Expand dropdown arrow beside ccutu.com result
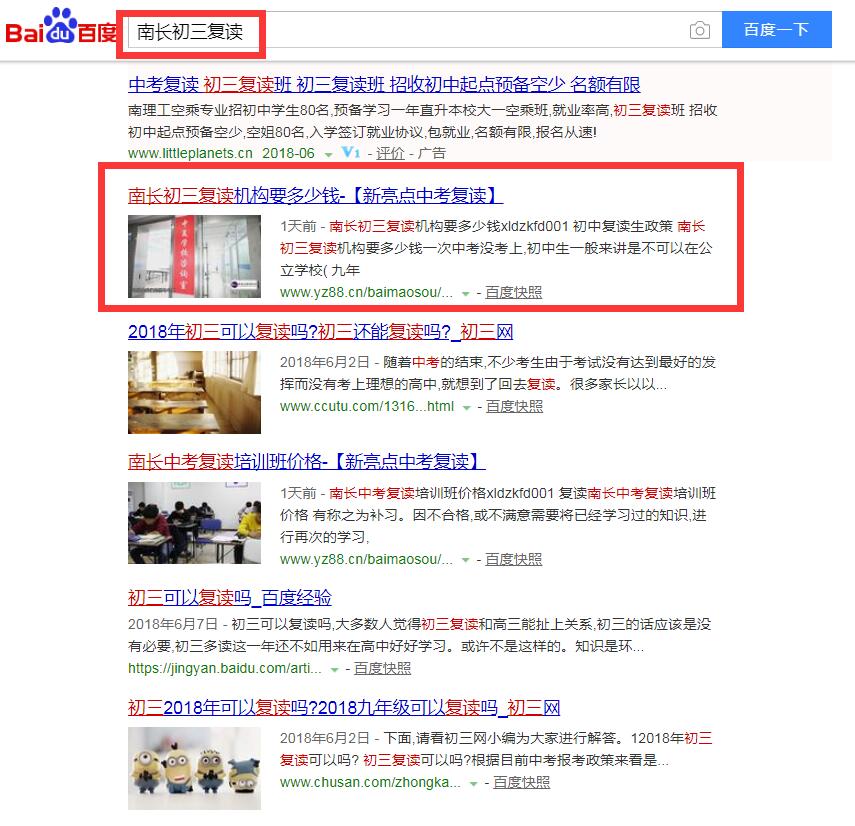 pyautogui.click(x=466, y=407)
